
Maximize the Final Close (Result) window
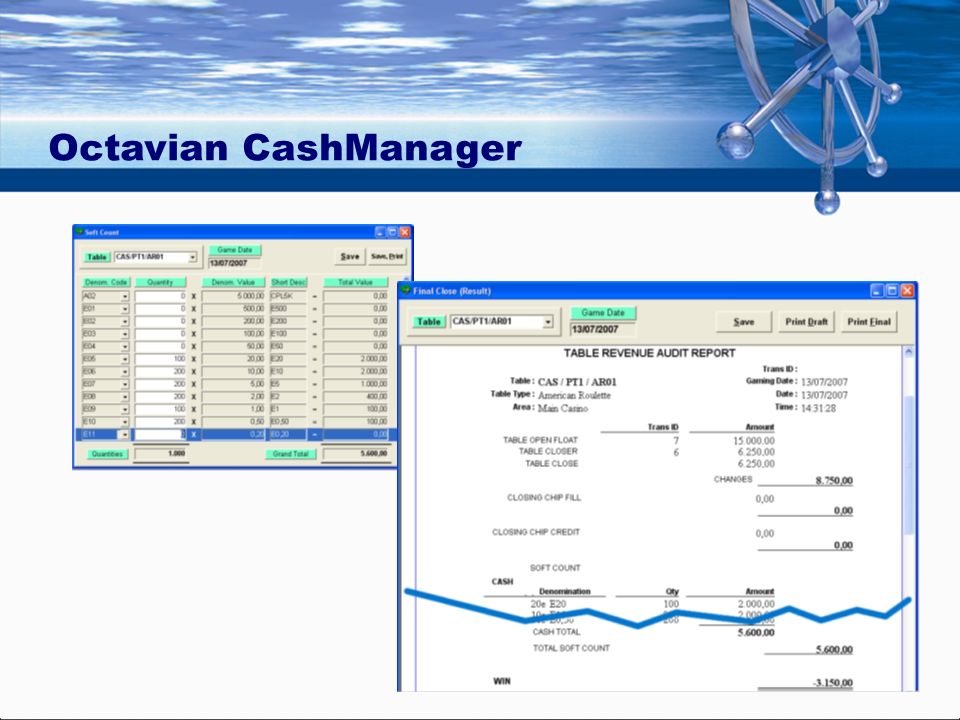pos(892,291)
